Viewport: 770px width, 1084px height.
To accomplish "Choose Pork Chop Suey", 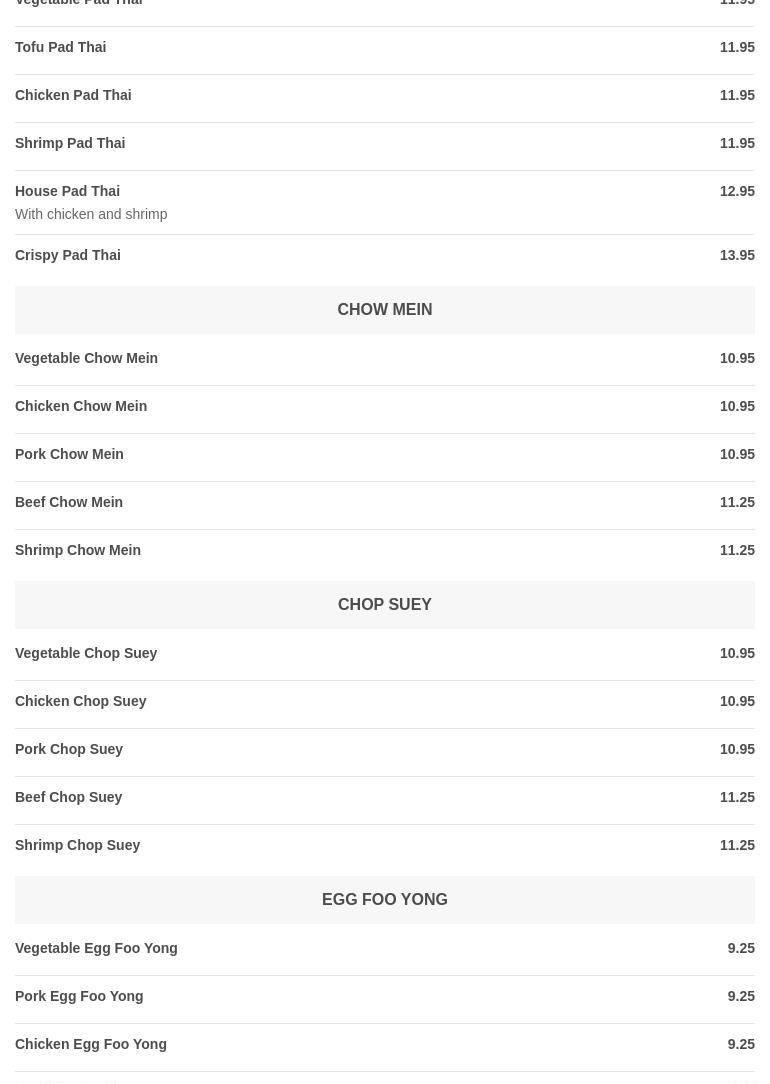I will (x=69, y=749).
